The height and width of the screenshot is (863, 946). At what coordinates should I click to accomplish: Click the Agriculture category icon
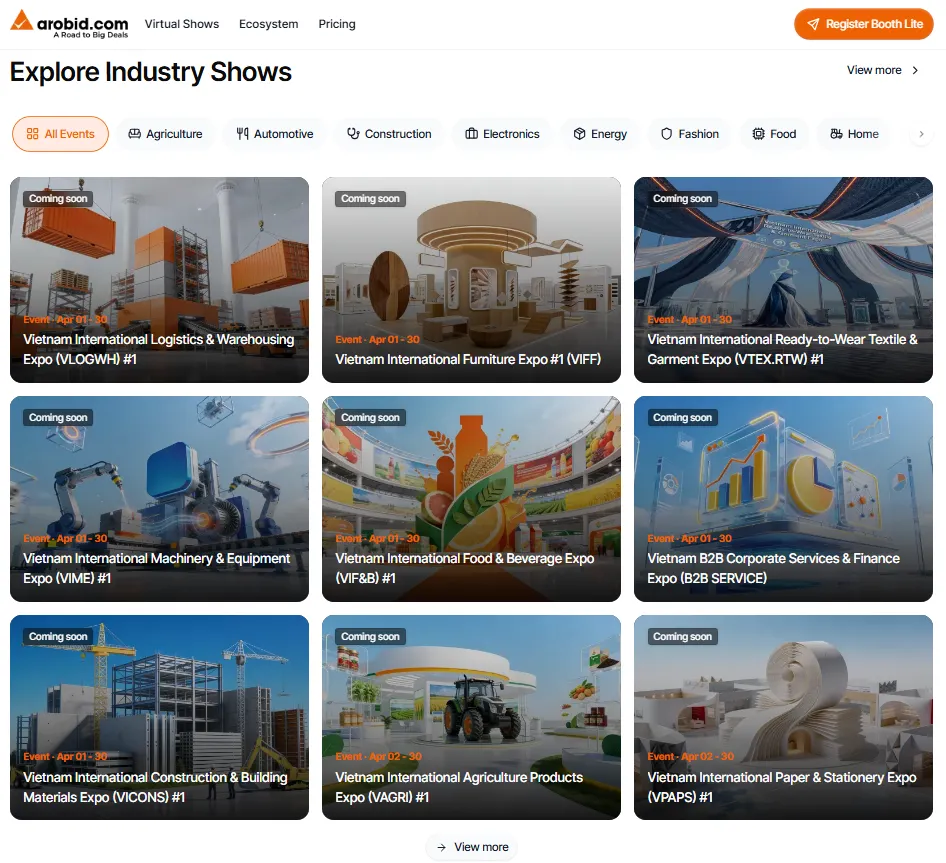click(134, 134)
